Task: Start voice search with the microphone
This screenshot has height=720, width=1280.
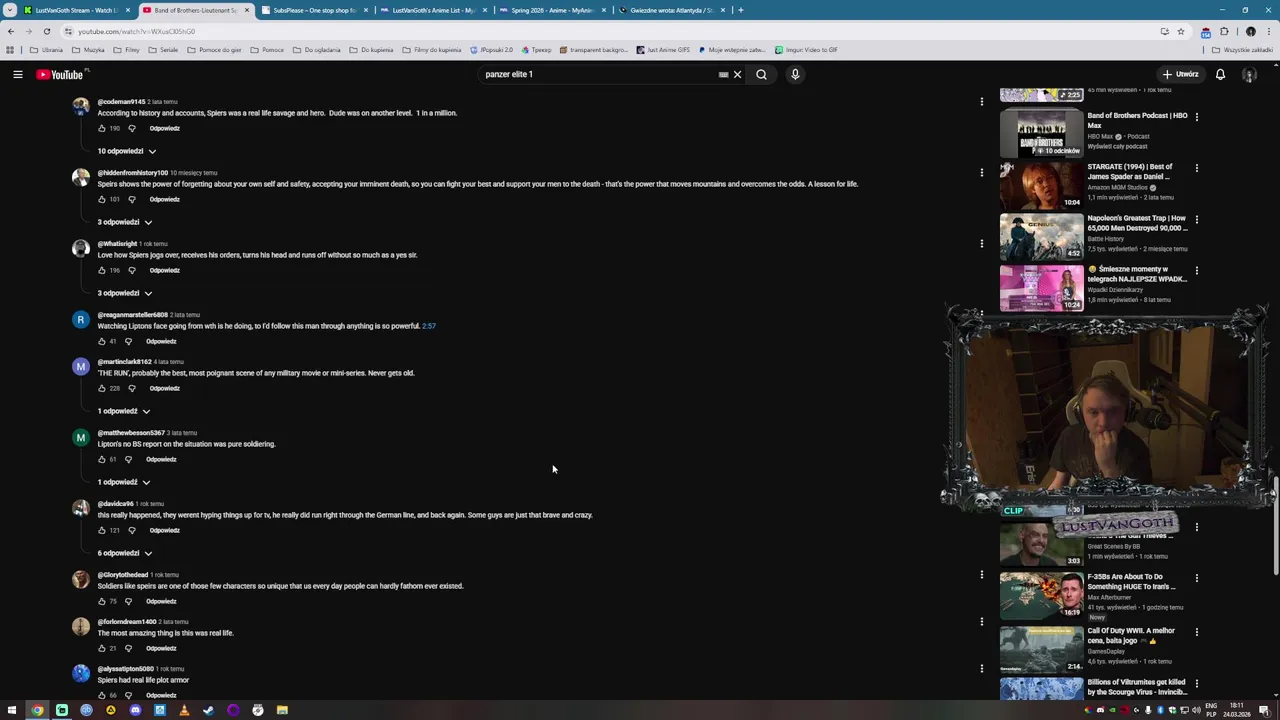Action: [x=795, y=74]
